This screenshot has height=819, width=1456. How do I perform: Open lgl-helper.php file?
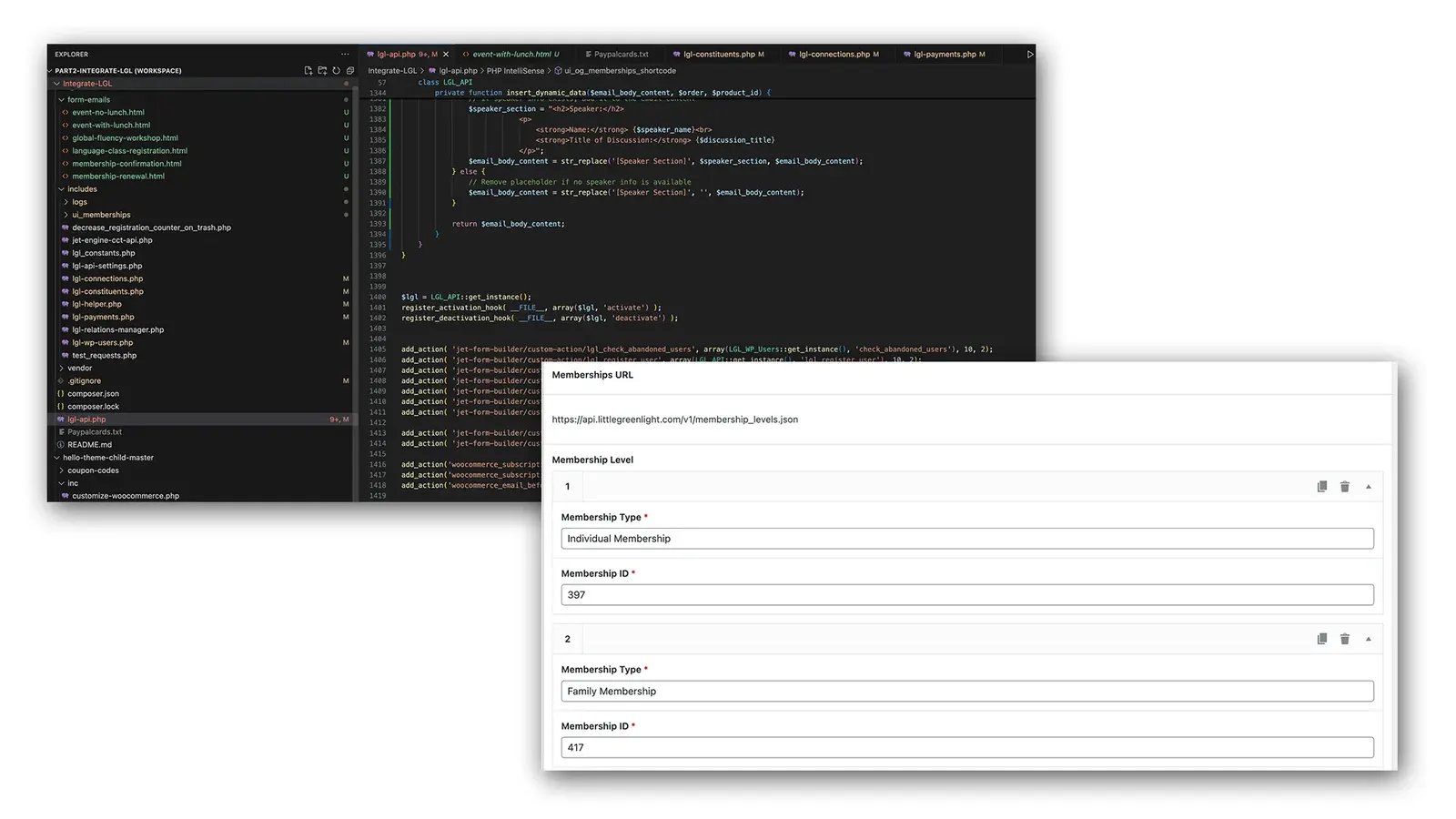(x=96, y=304)
